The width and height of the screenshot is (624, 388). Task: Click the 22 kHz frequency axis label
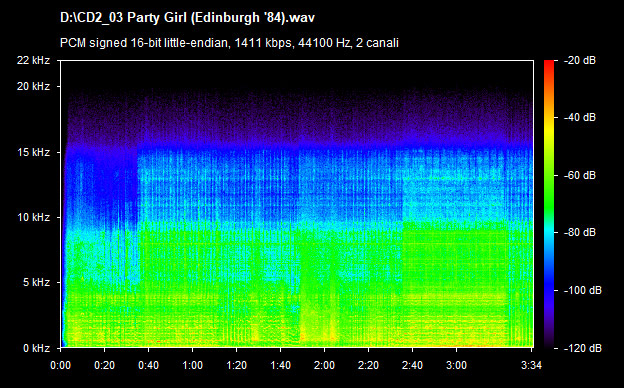click(33, 60)
